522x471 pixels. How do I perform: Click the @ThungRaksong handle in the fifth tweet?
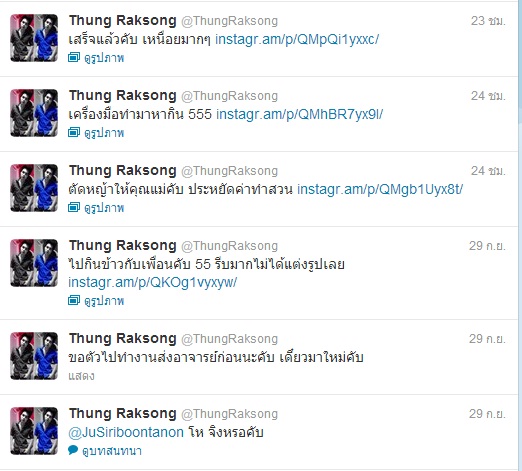click(229, 339)
